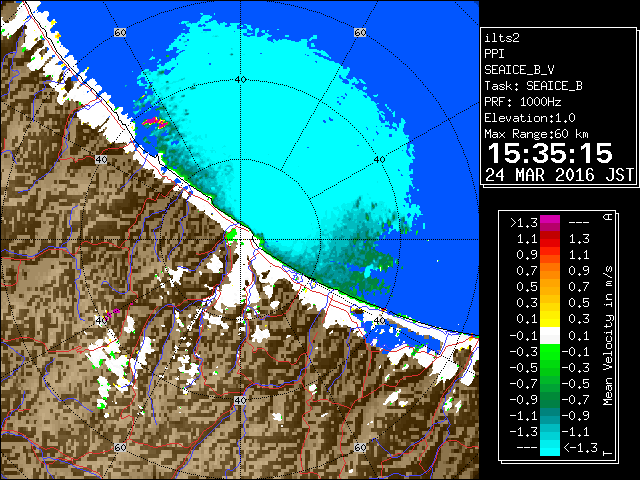
Task: Click the white band in the velocity color scale
Action: (550, 336)
